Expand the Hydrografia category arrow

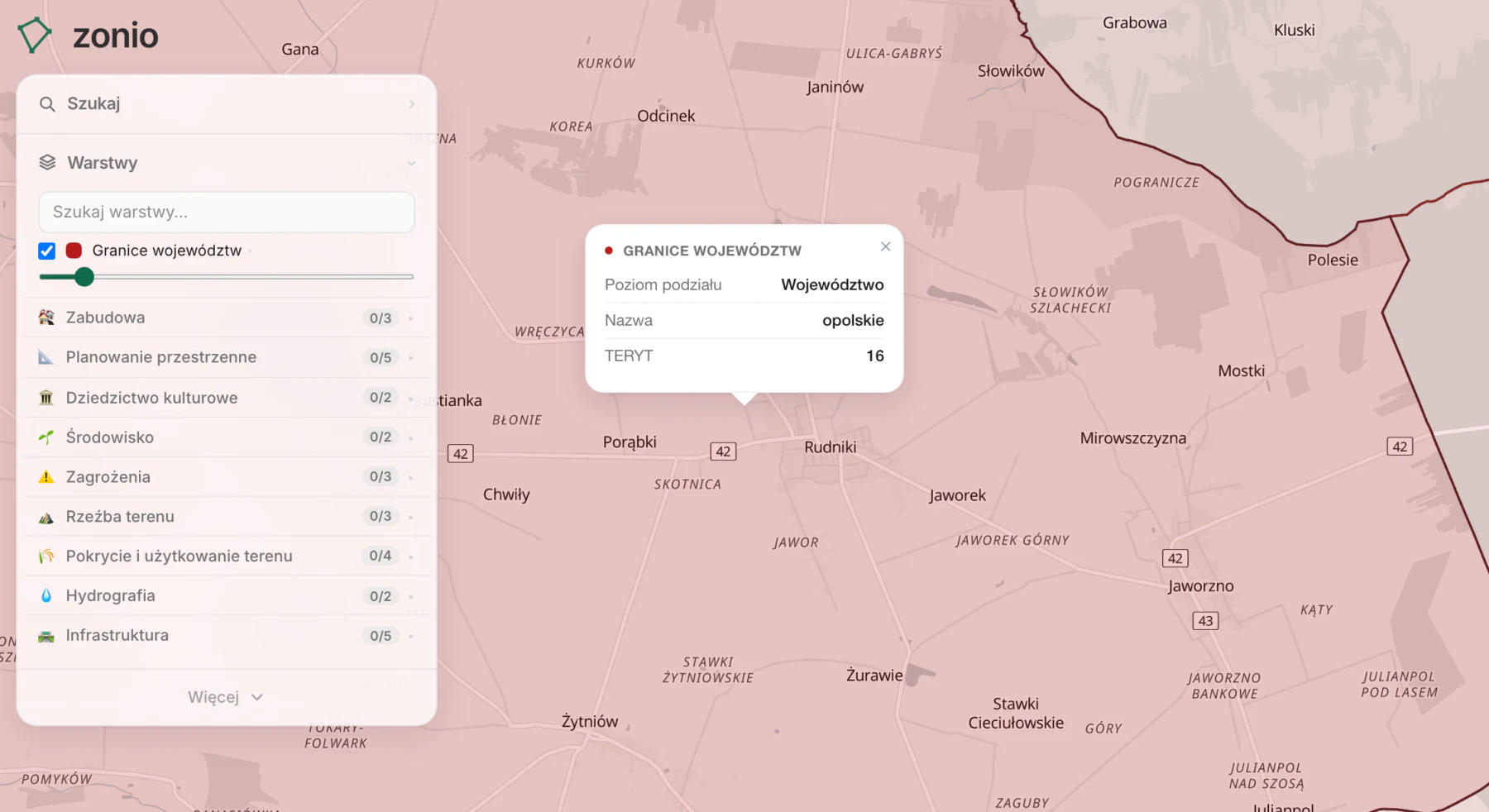pos(411,596)
